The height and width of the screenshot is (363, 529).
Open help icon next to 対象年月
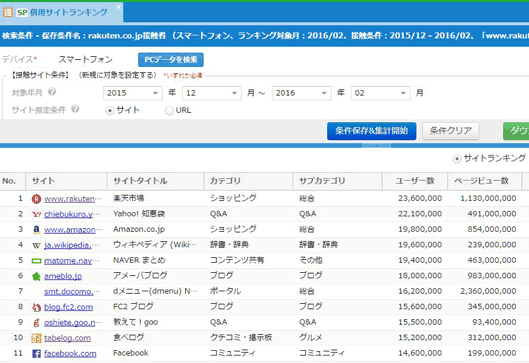pos(52,92)
